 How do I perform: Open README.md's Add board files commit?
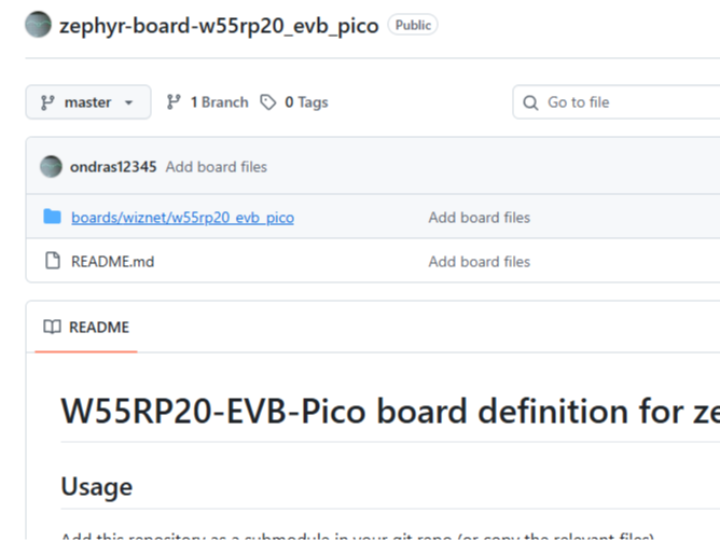click(x=479, y=261)
